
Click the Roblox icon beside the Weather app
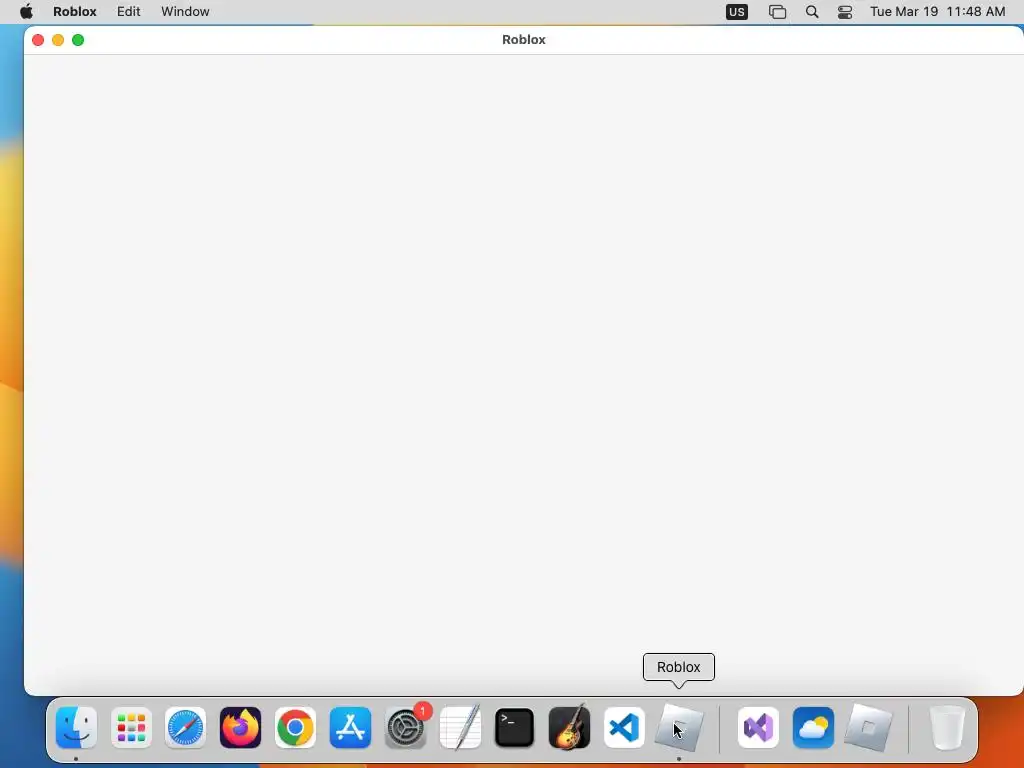(868, 727)
